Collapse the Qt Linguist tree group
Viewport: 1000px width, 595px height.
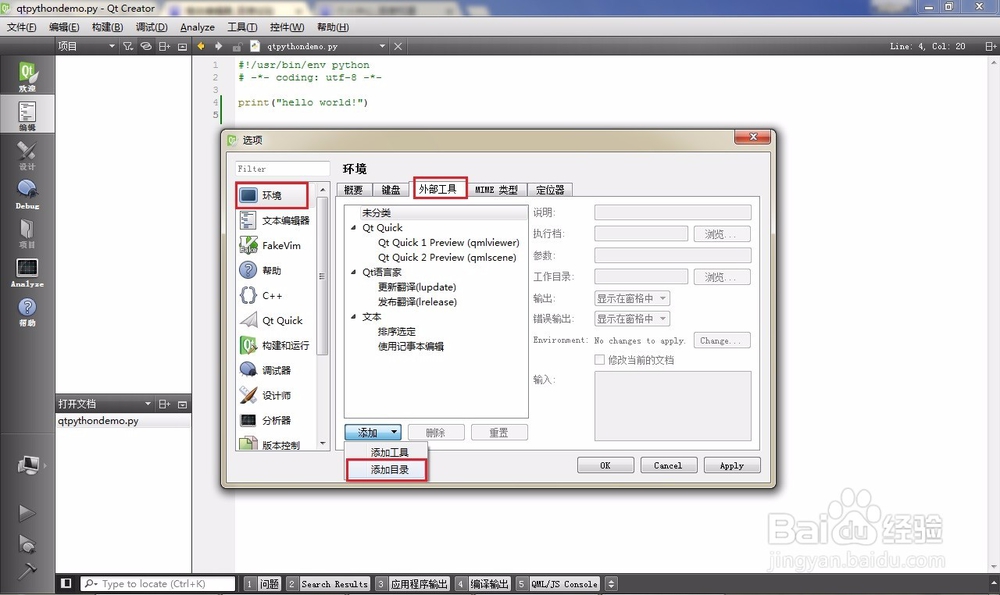coord(353,272)
